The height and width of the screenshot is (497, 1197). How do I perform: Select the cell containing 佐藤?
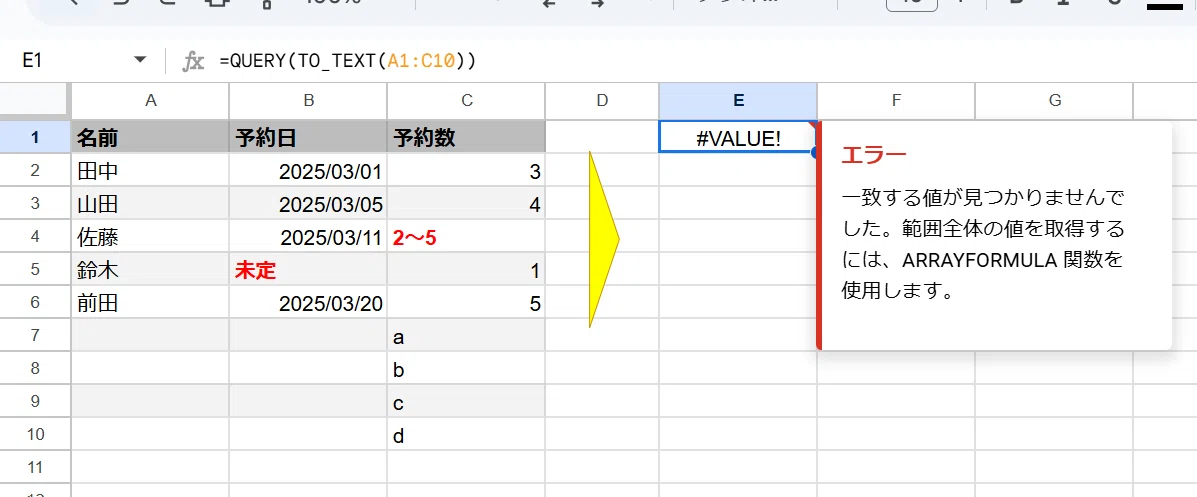point(150,237)
